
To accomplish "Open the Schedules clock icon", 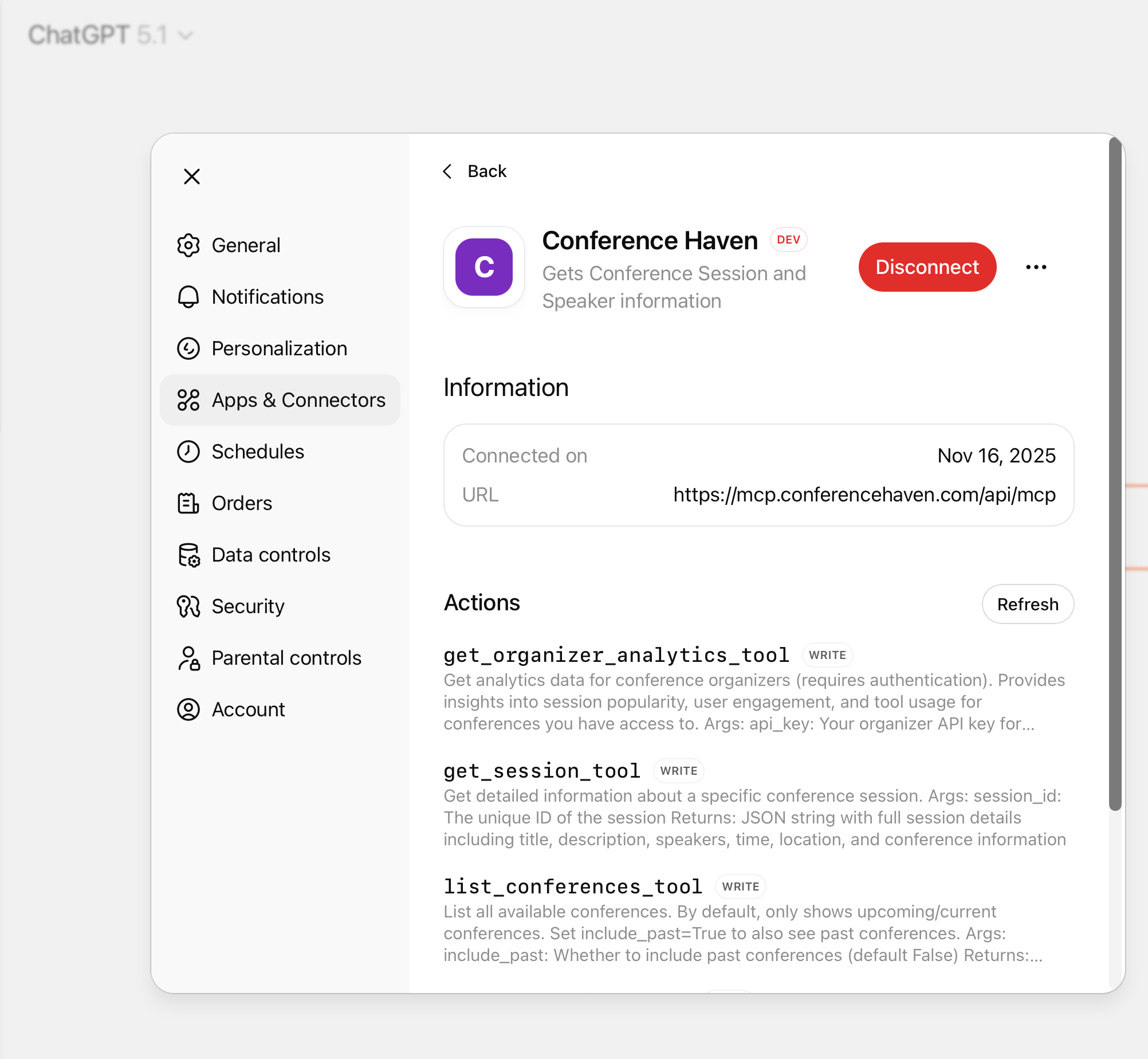I will tap(188, 452).
